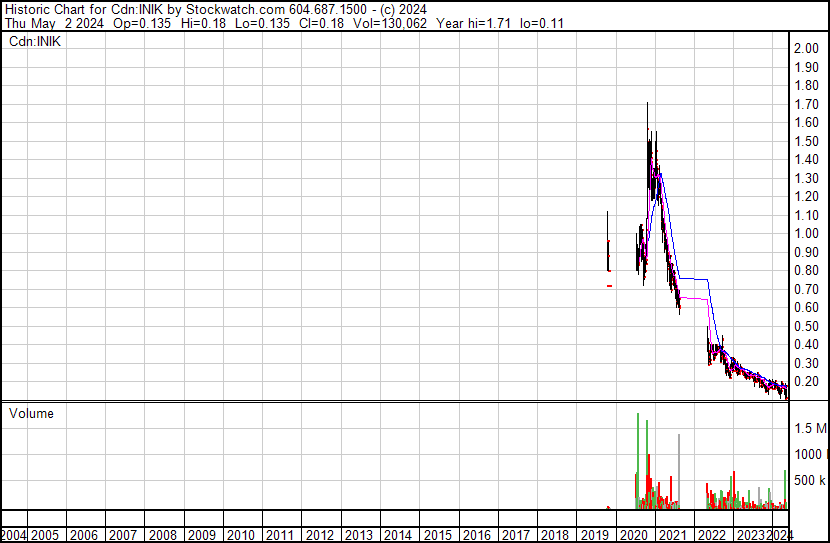This screenshot has width=830, height=543.
Task: Click the 2022 year label on time axis
Action: tap(712, 536)
